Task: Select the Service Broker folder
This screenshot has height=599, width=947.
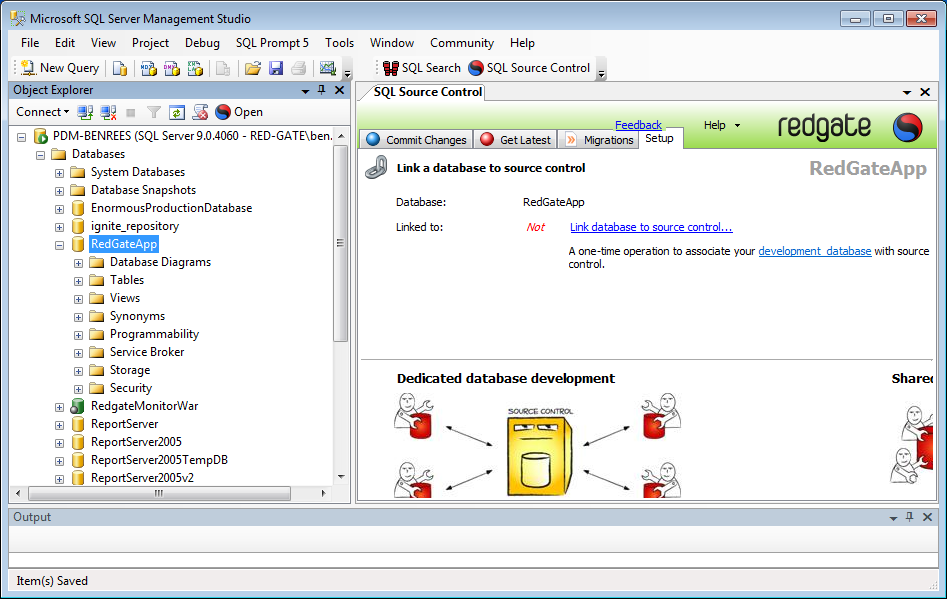Action: (147, 352)
